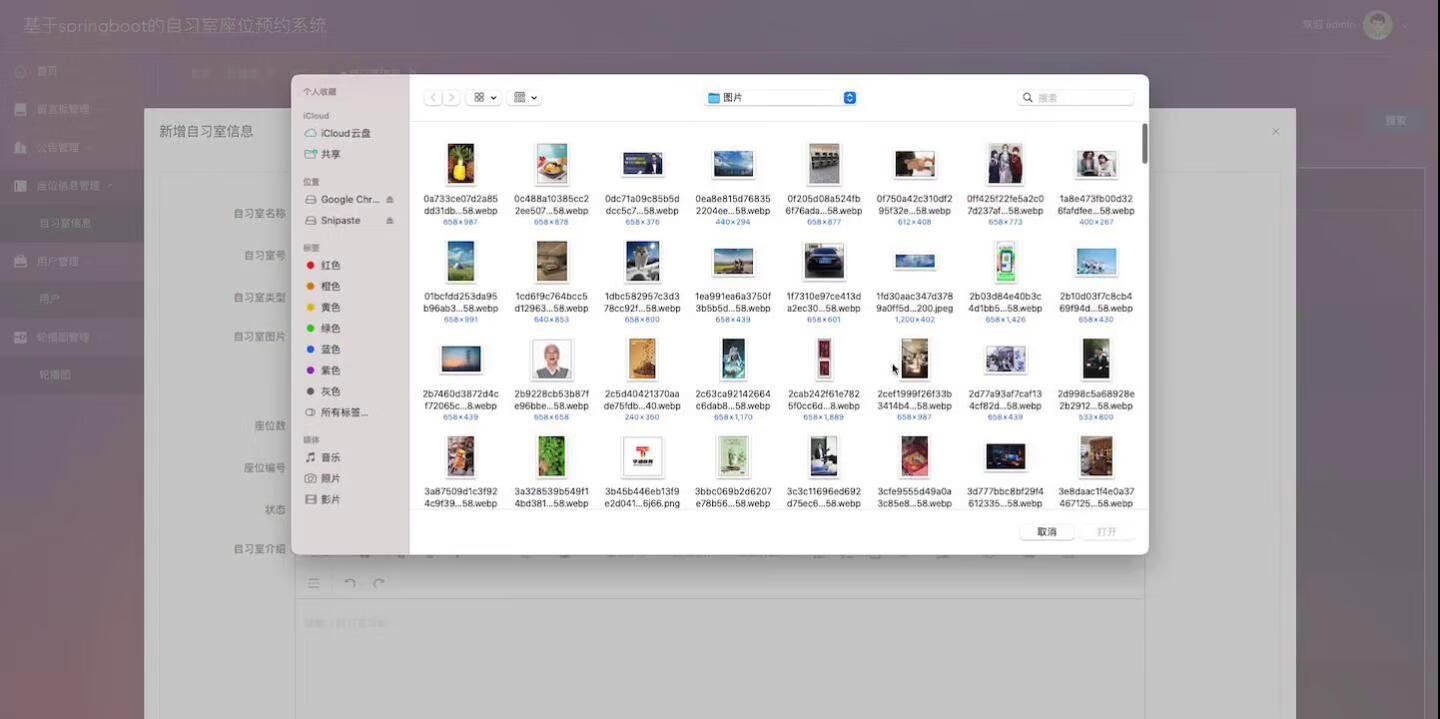Open the icon view mode dropdown
This screenshot has height=719, width=1440.
(x=484, y=98)
